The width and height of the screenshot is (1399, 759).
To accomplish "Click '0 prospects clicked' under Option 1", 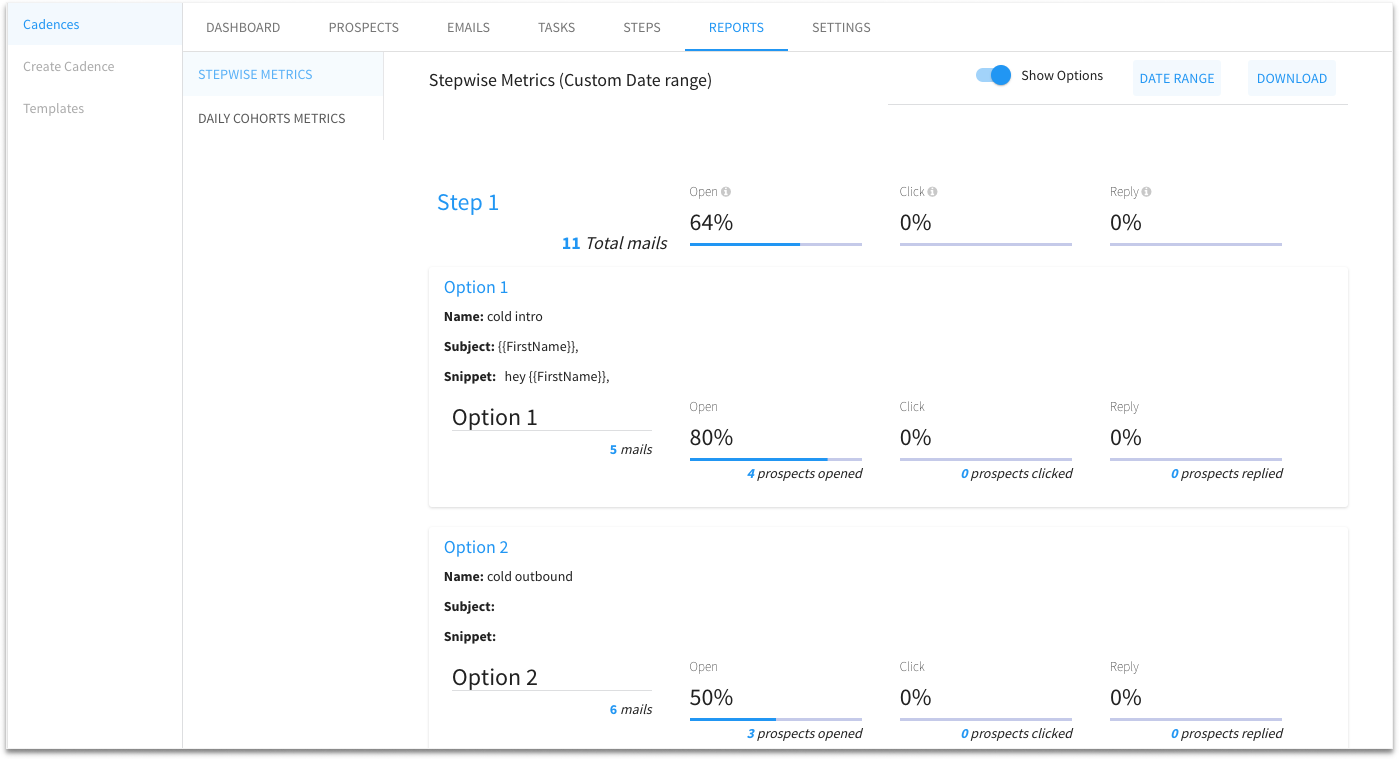I will (1017, 474).
